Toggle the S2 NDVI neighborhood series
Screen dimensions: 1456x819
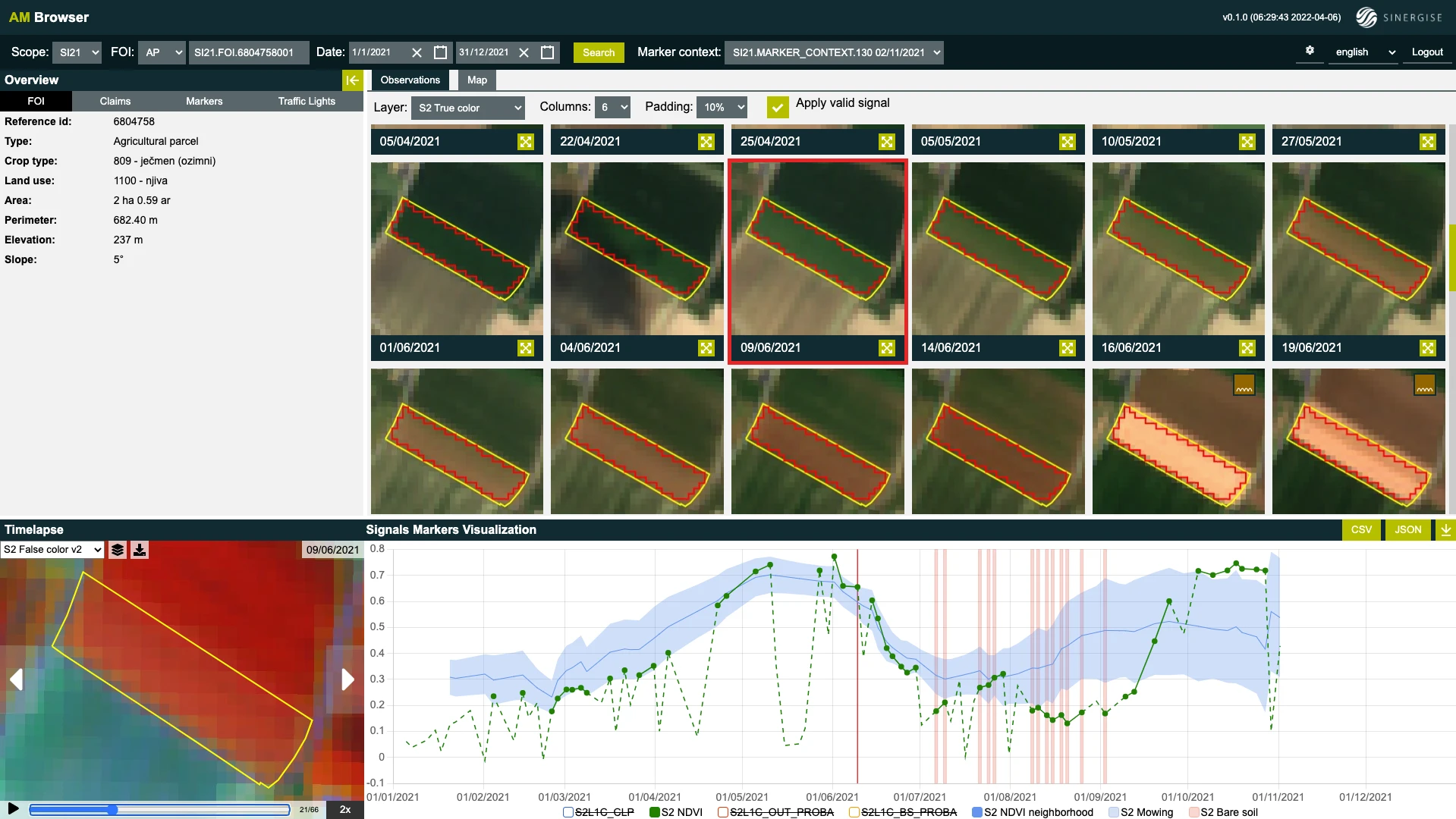click(x=976, y=812)
